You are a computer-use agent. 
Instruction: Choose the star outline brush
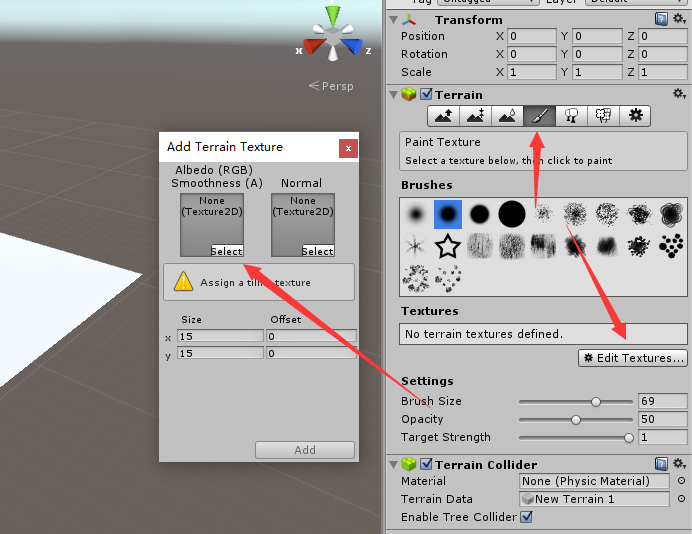coord(448,246)
